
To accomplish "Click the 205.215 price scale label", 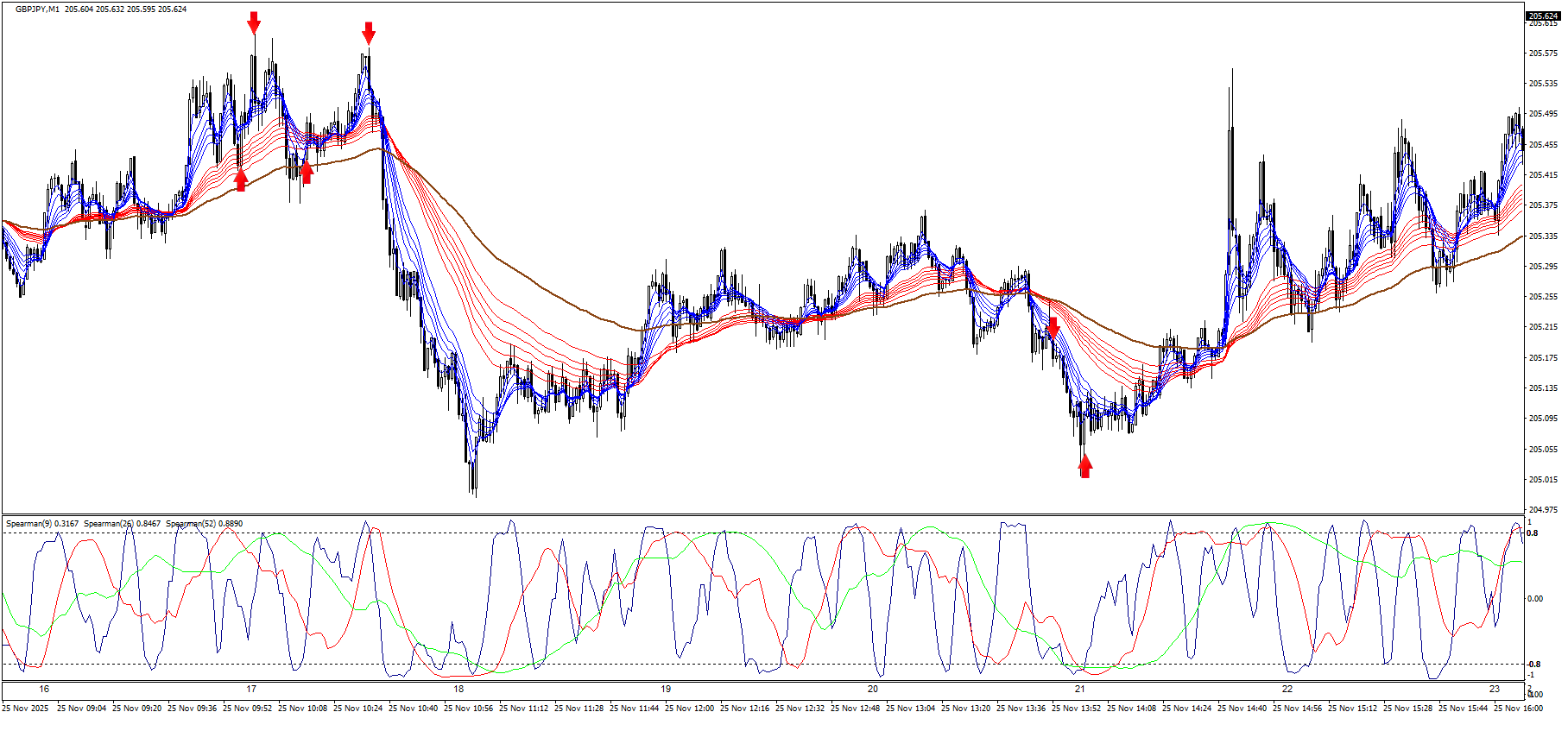I will [x=1543, y=327].
